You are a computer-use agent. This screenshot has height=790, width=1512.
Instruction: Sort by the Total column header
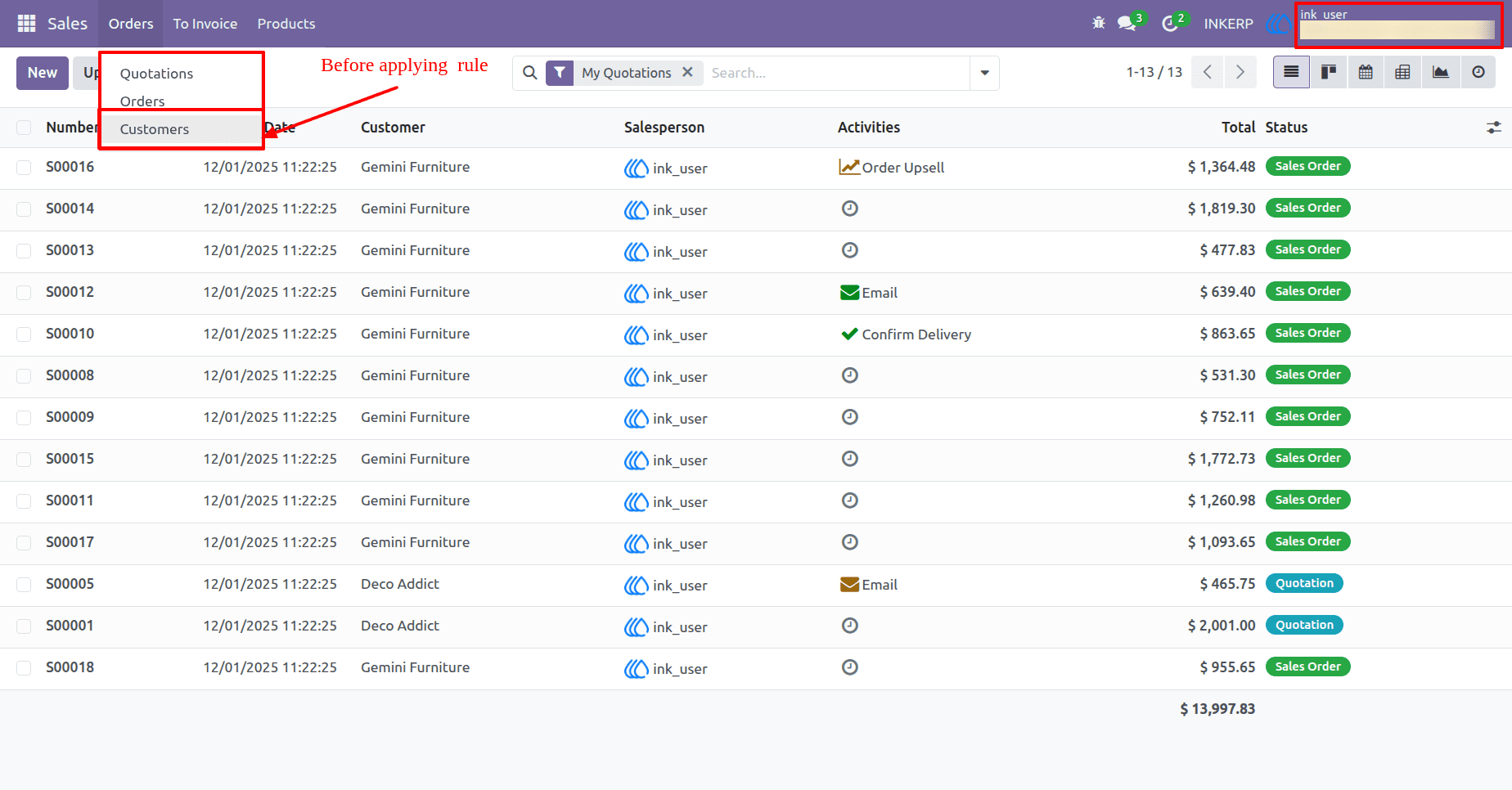(x=1238, y=128)
